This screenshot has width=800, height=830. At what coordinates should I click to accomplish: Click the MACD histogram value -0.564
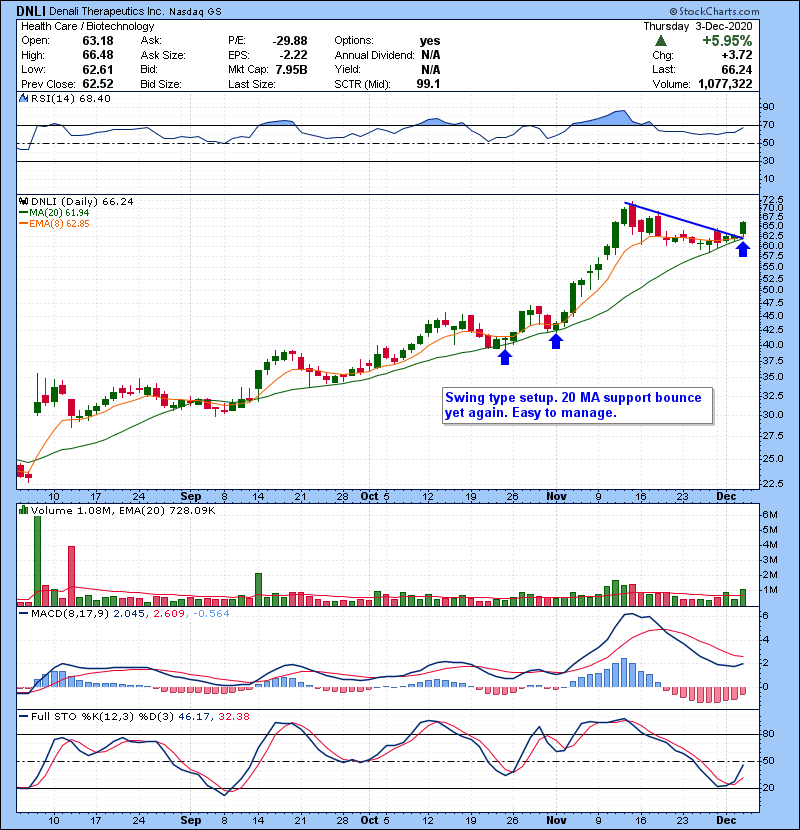211,614
